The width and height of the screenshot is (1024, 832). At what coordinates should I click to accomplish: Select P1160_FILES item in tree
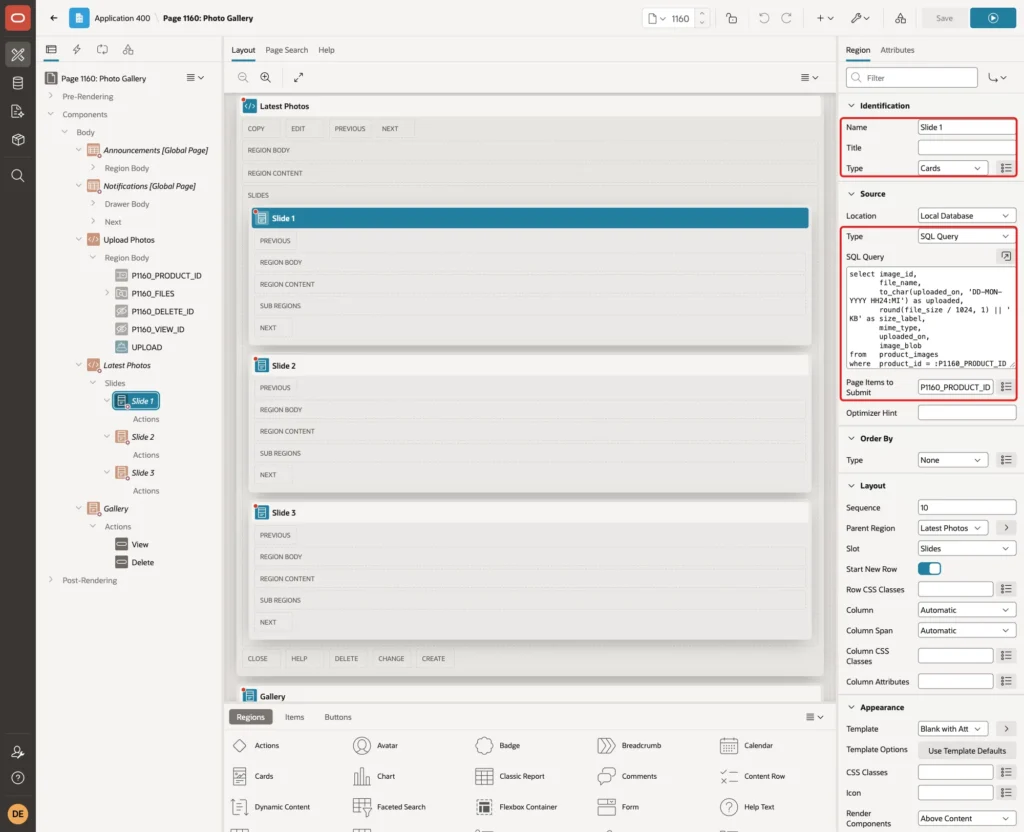point(153,294)
